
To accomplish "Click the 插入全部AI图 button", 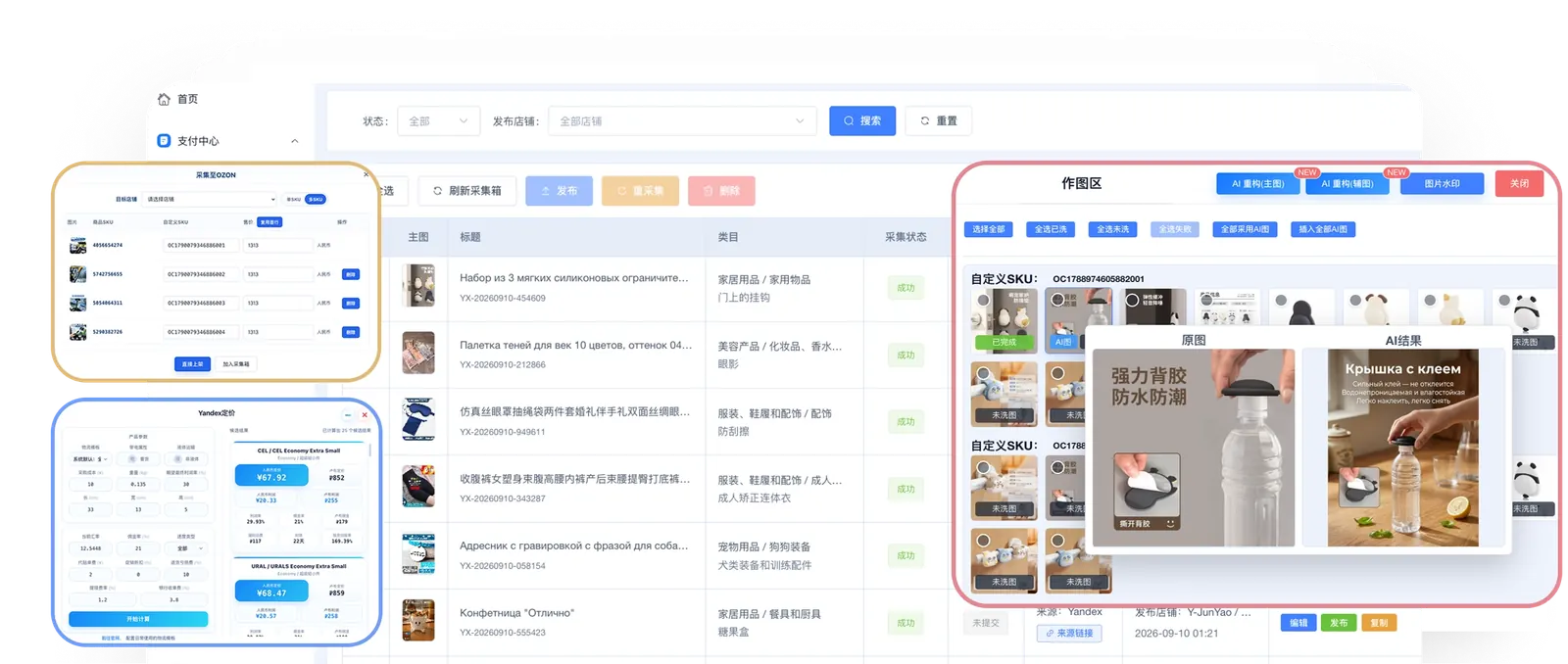I will pos(1323,229).
